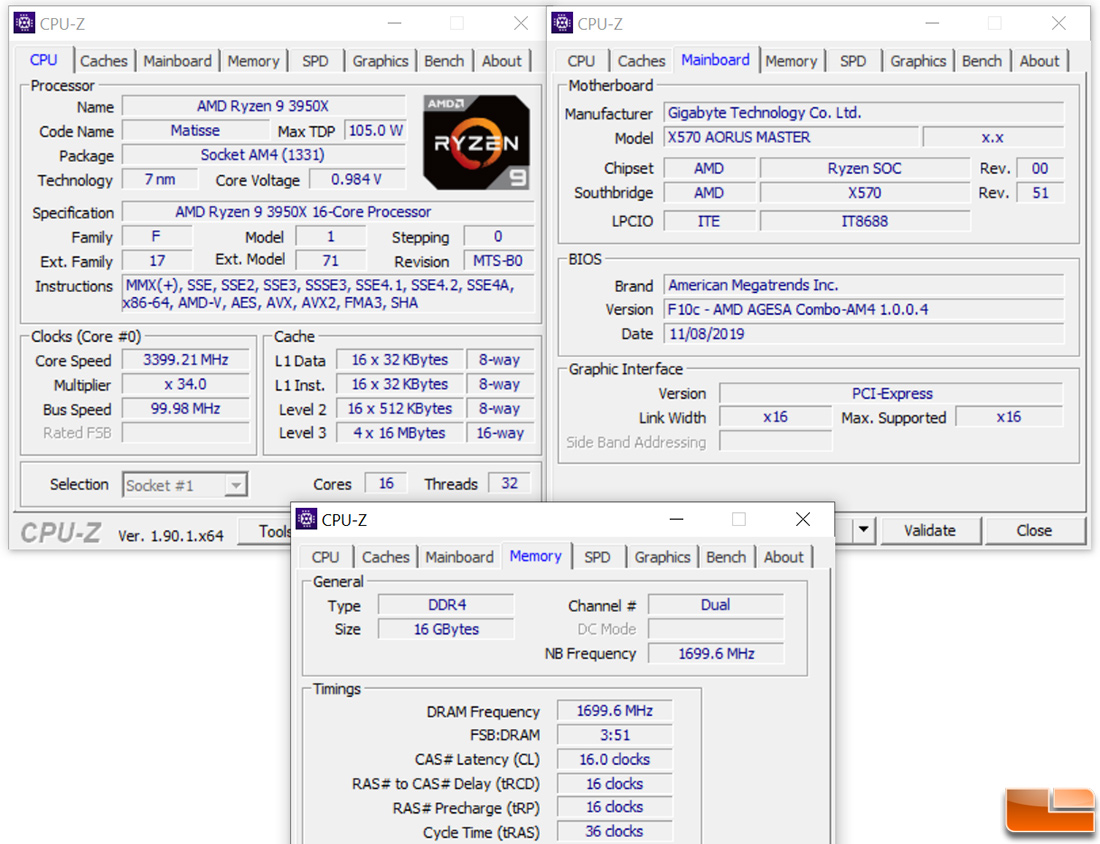Click the CPU-Z app icon in Memory window title bar
The height and width of the screenshot is (844, 1100).
coord(307,519)
